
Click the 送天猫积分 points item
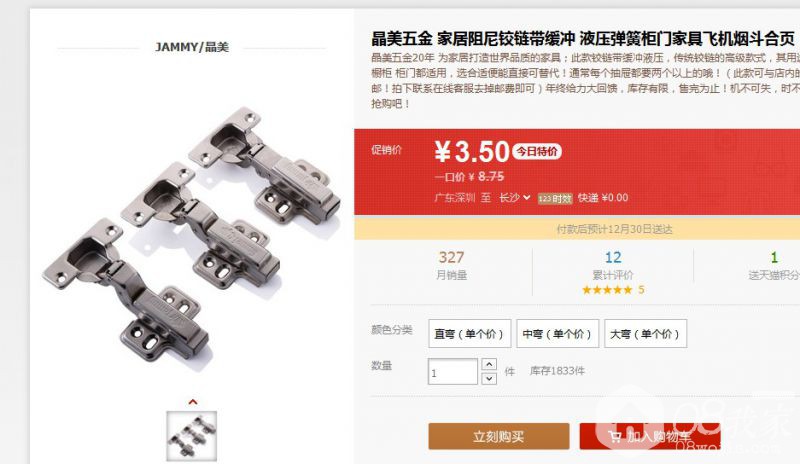[x=773, y=265]
